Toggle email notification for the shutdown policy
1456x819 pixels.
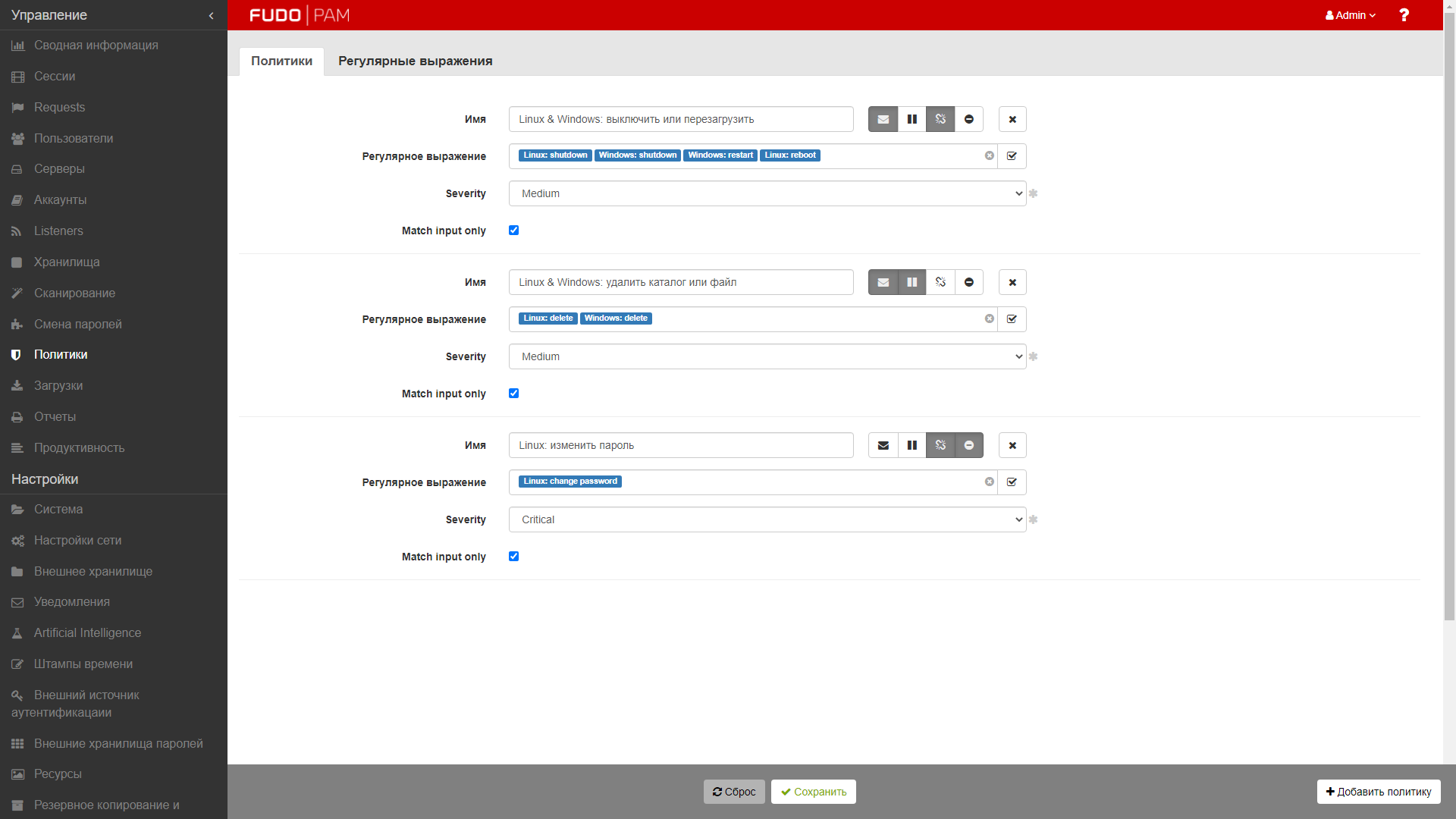(883, 119)
